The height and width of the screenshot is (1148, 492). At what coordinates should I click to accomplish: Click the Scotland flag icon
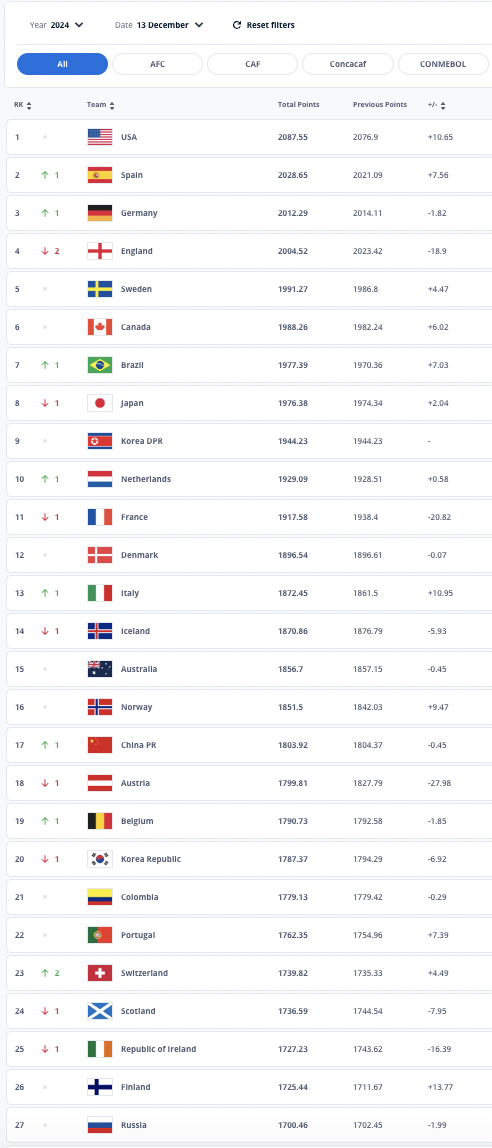100,1011
